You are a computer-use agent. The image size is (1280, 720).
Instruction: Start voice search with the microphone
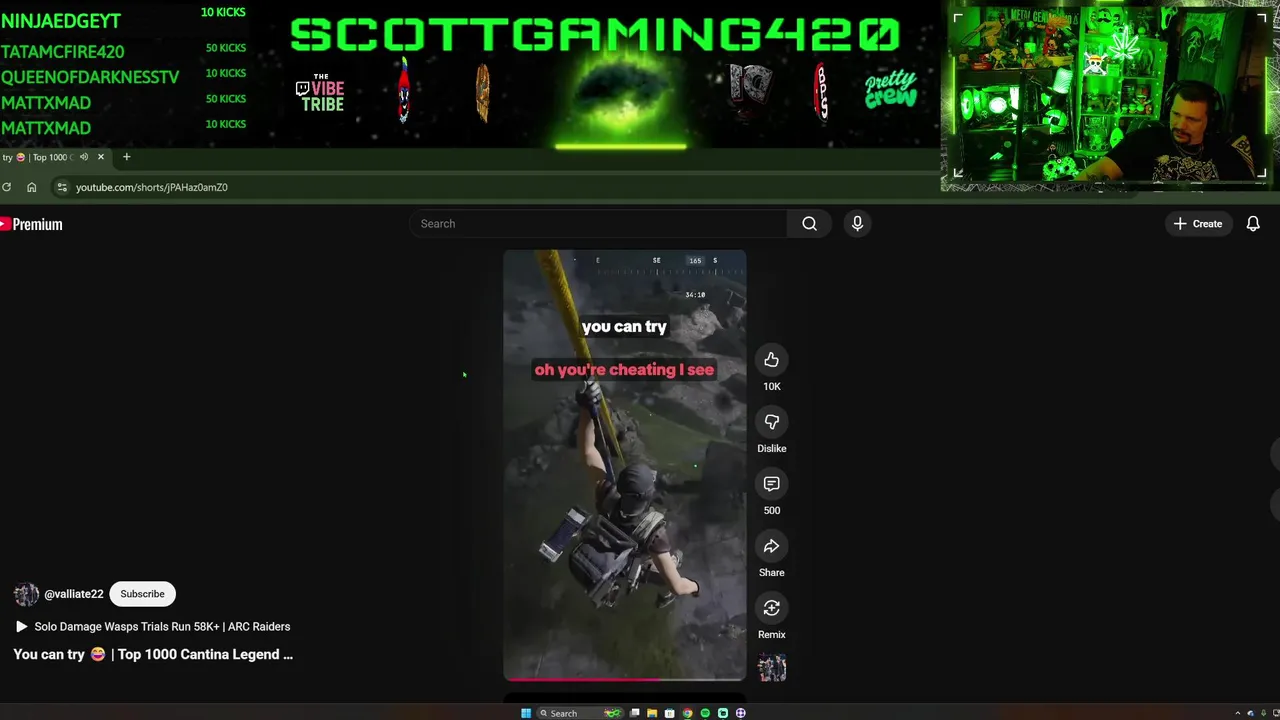click(857, 224)
